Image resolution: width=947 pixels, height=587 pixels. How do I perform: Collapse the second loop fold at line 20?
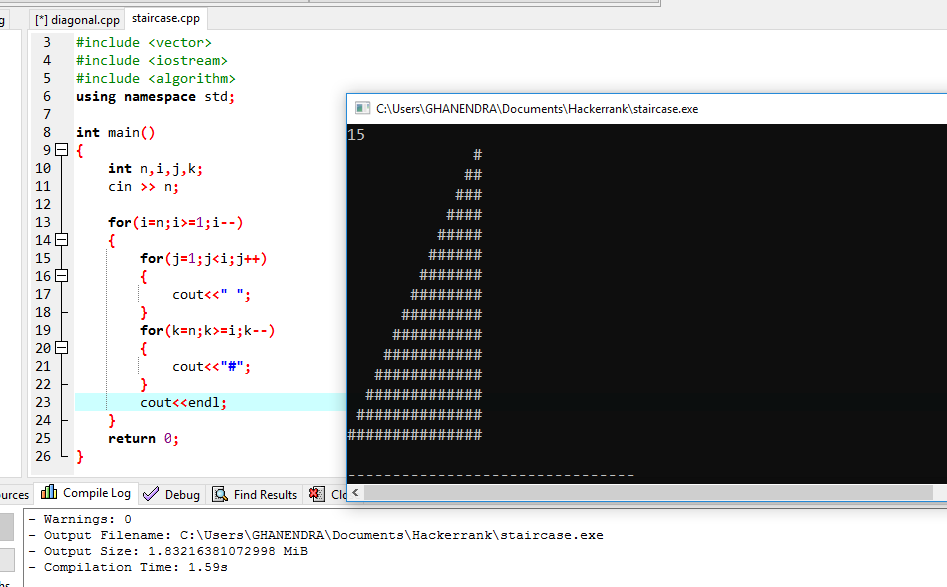coord(62,348)
